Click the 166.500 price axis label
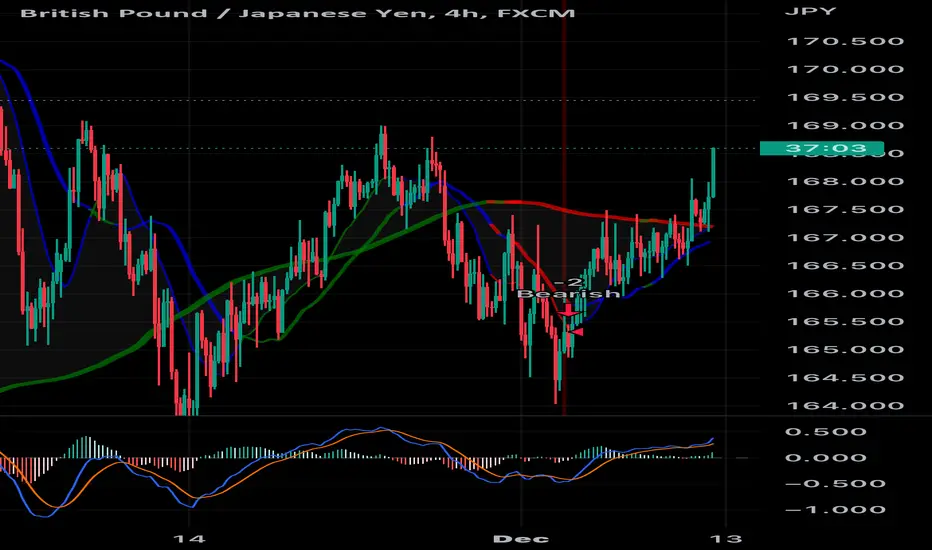Viewport: 932px width, 550px height. pyautogui.click(x=845, y=265)
